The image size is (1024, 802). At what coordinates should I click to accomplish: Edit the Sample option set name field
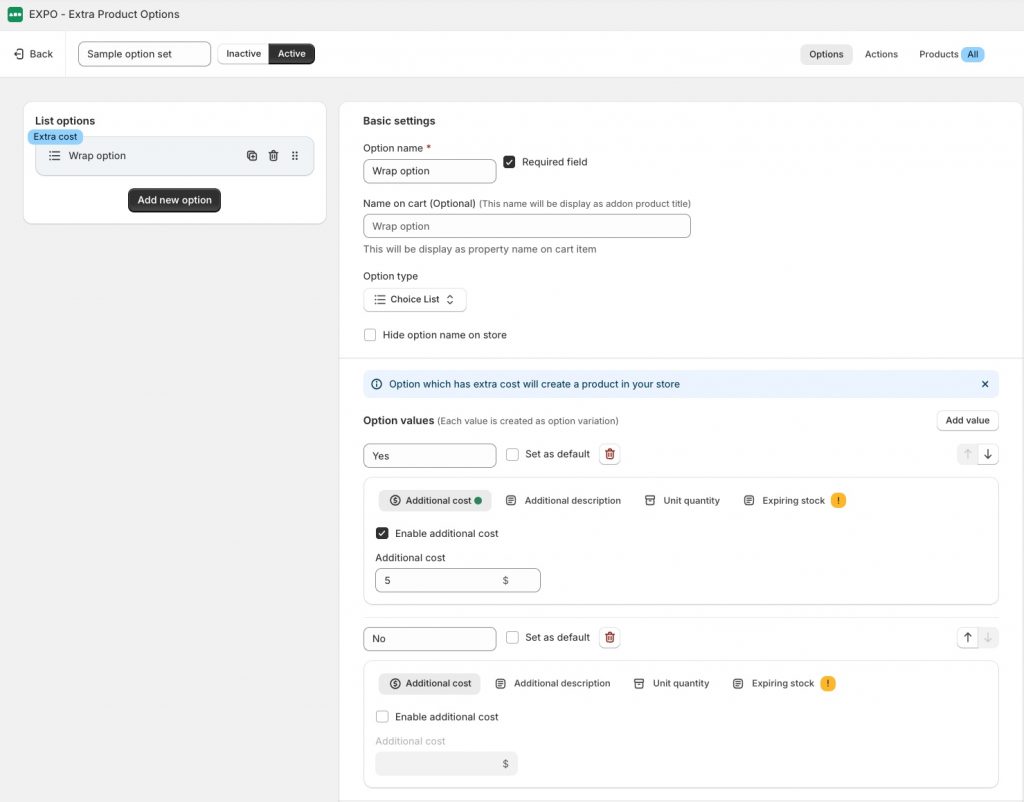click(x=144, y=54)
